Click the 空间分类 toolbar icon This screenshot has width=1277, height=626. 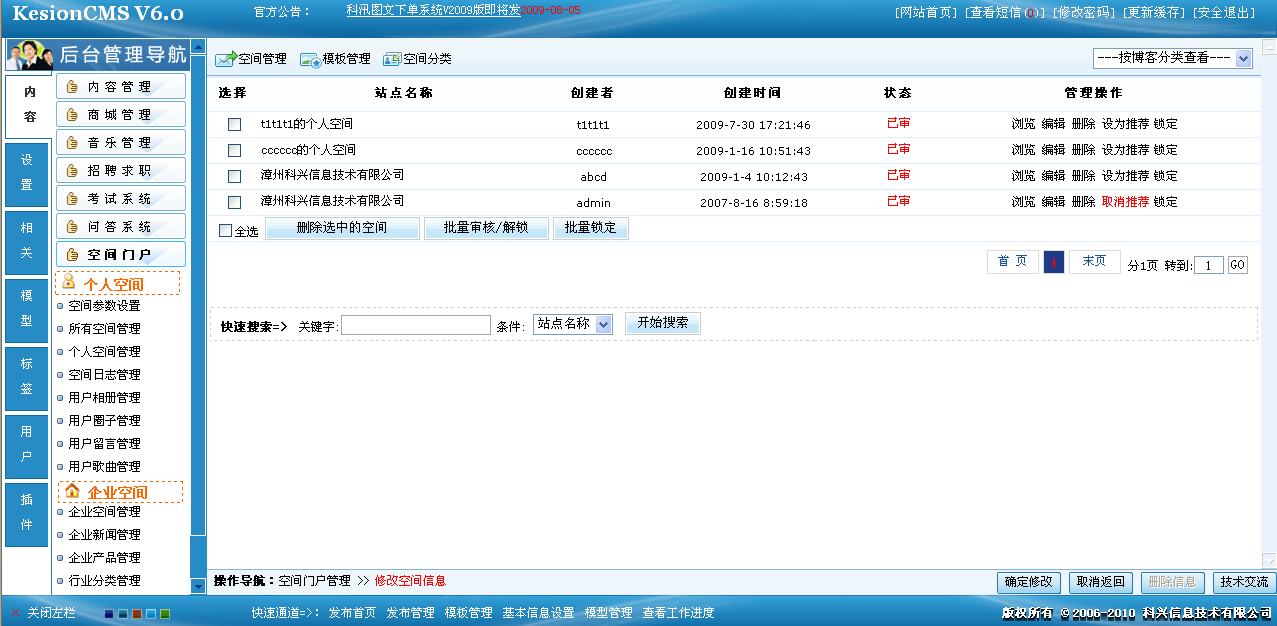click(x=392, y=59)
